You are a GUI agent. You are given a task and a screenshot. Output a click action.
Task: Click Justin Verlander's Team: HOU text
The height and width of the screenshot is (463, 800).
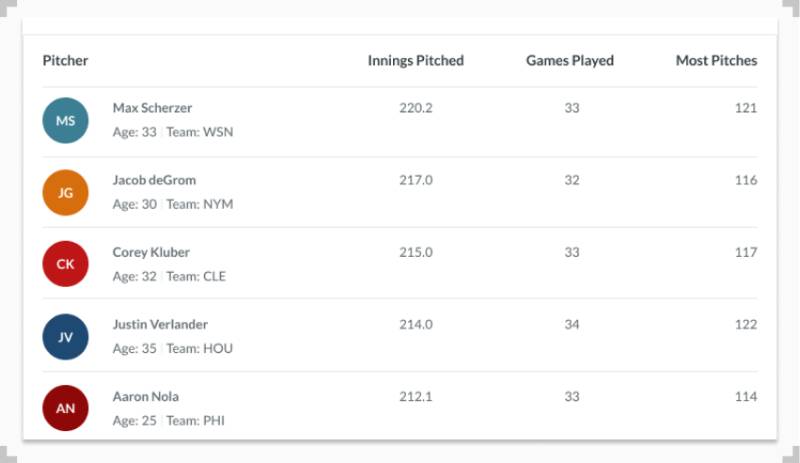199,348
